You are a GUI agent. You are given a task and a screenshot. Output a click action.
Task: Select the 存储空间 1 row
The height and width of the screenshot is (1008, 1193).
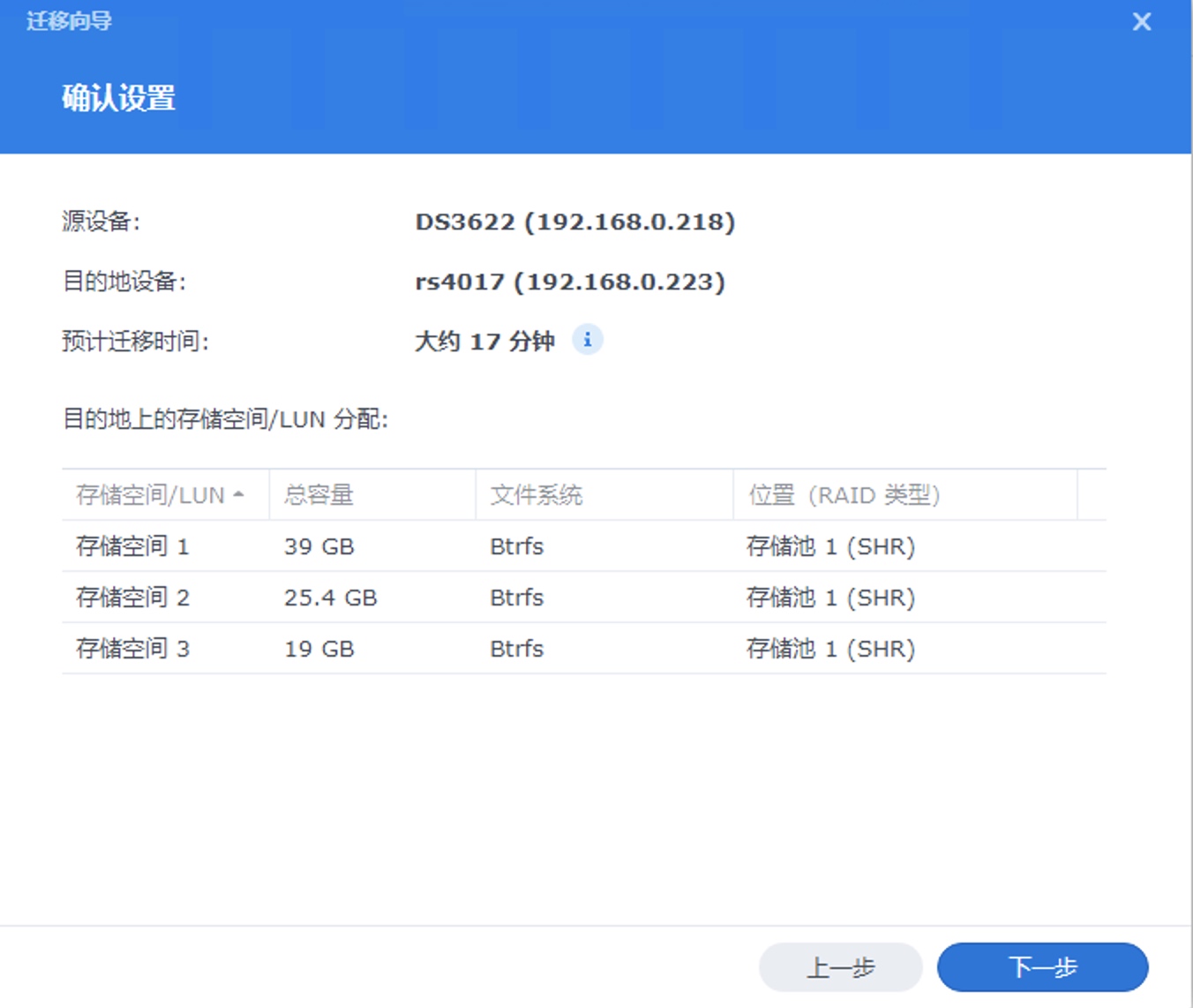coord(584,546)
